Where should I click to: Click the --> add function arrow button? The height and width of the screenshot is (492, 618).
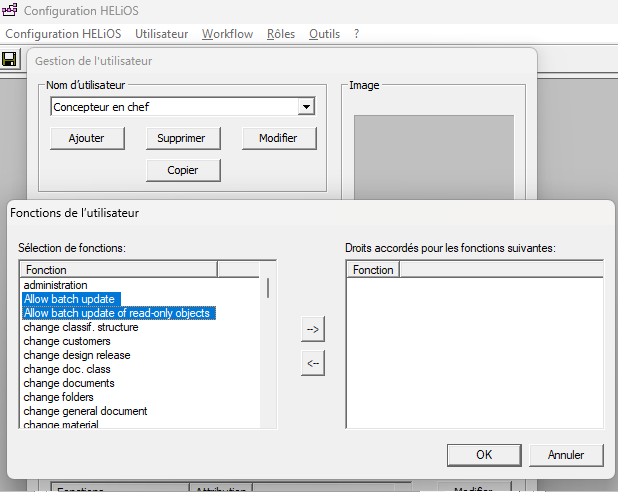[313, 329]
